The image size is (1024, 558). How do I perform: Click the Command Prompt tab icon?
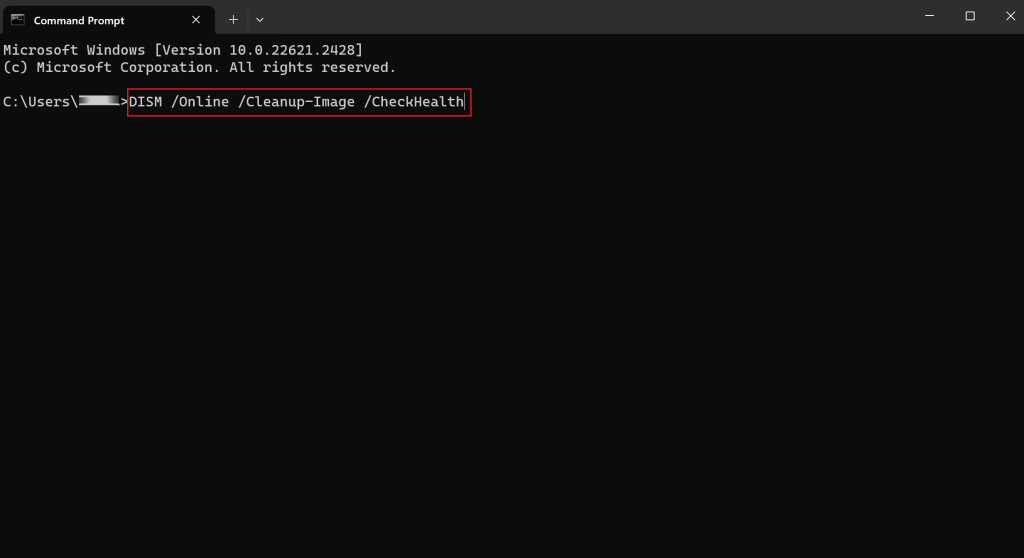point(18,20)
